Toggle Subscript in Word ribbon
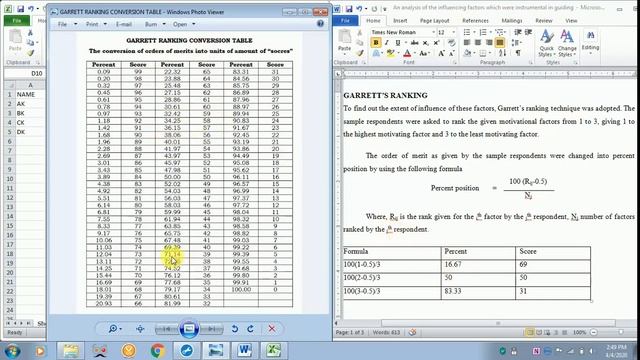The height and width of the screenshot is (360, 640). [x=425, y=42]
